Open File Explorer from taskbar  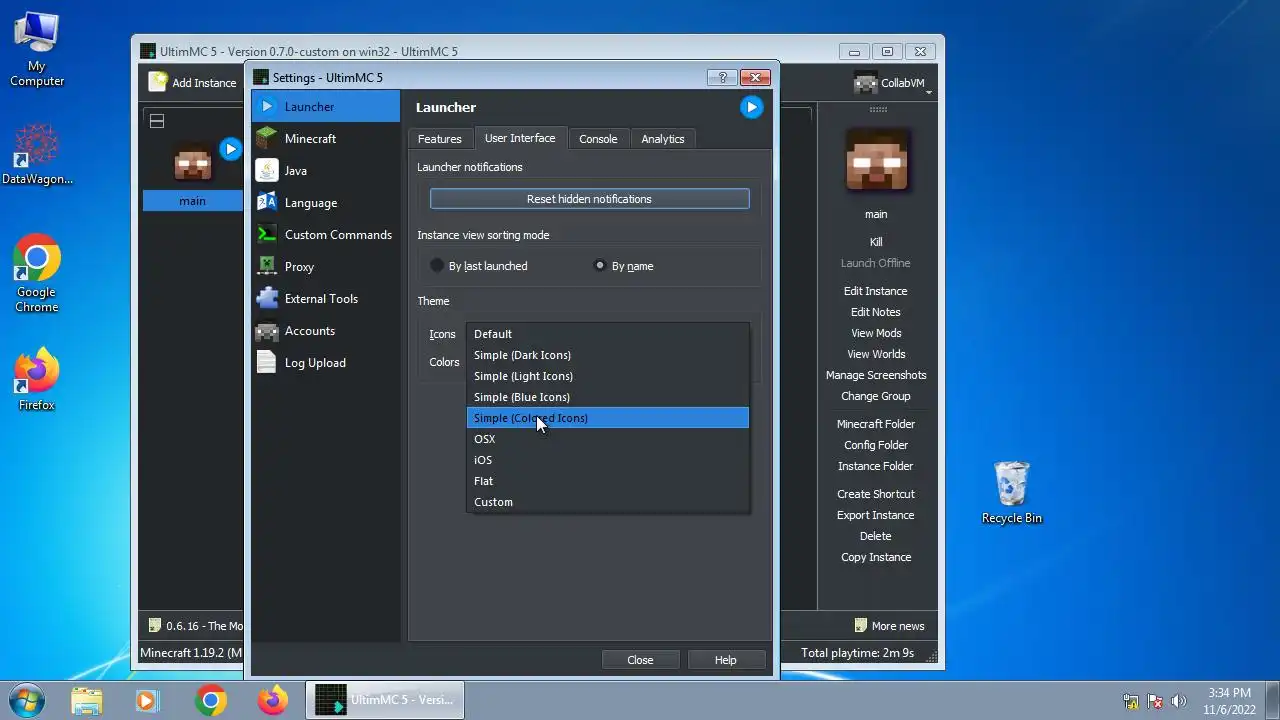pyautogui.click(x=87, y=700)
